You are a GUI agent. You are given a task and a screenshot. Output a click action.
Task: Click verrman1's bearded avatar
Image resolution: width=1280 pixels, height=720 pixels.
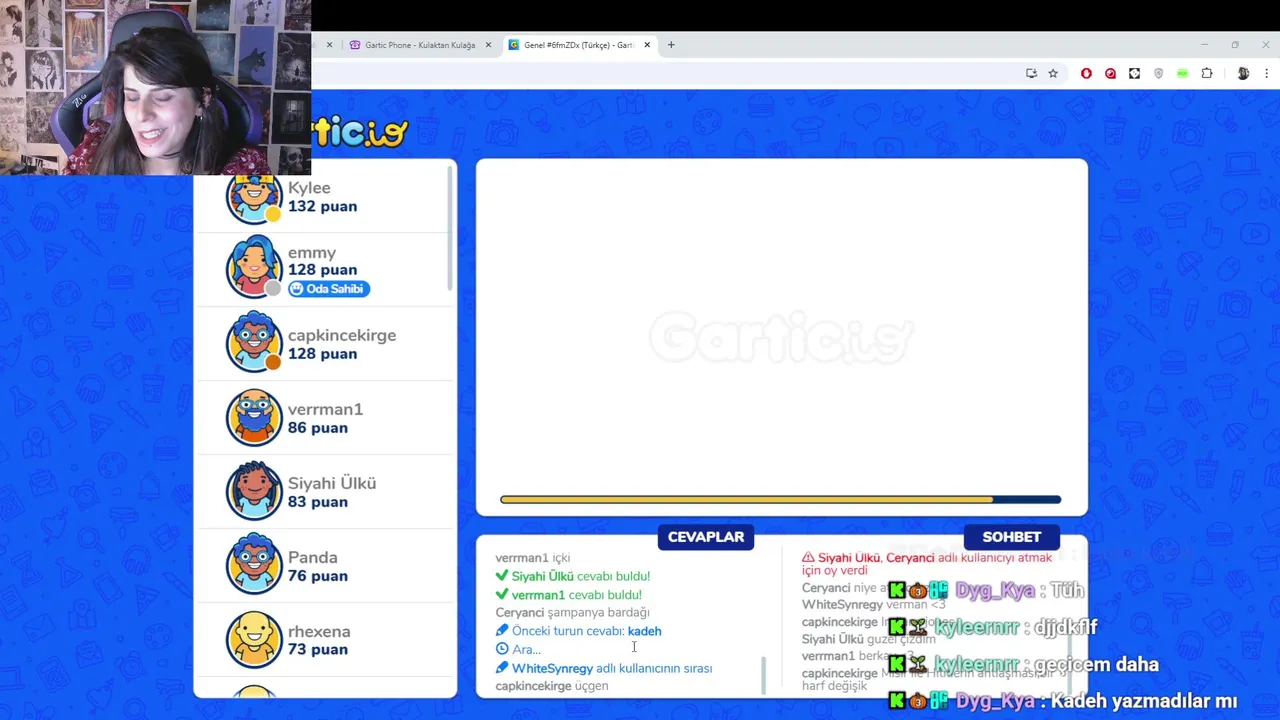pyautogui.click(x=254, y=417)
